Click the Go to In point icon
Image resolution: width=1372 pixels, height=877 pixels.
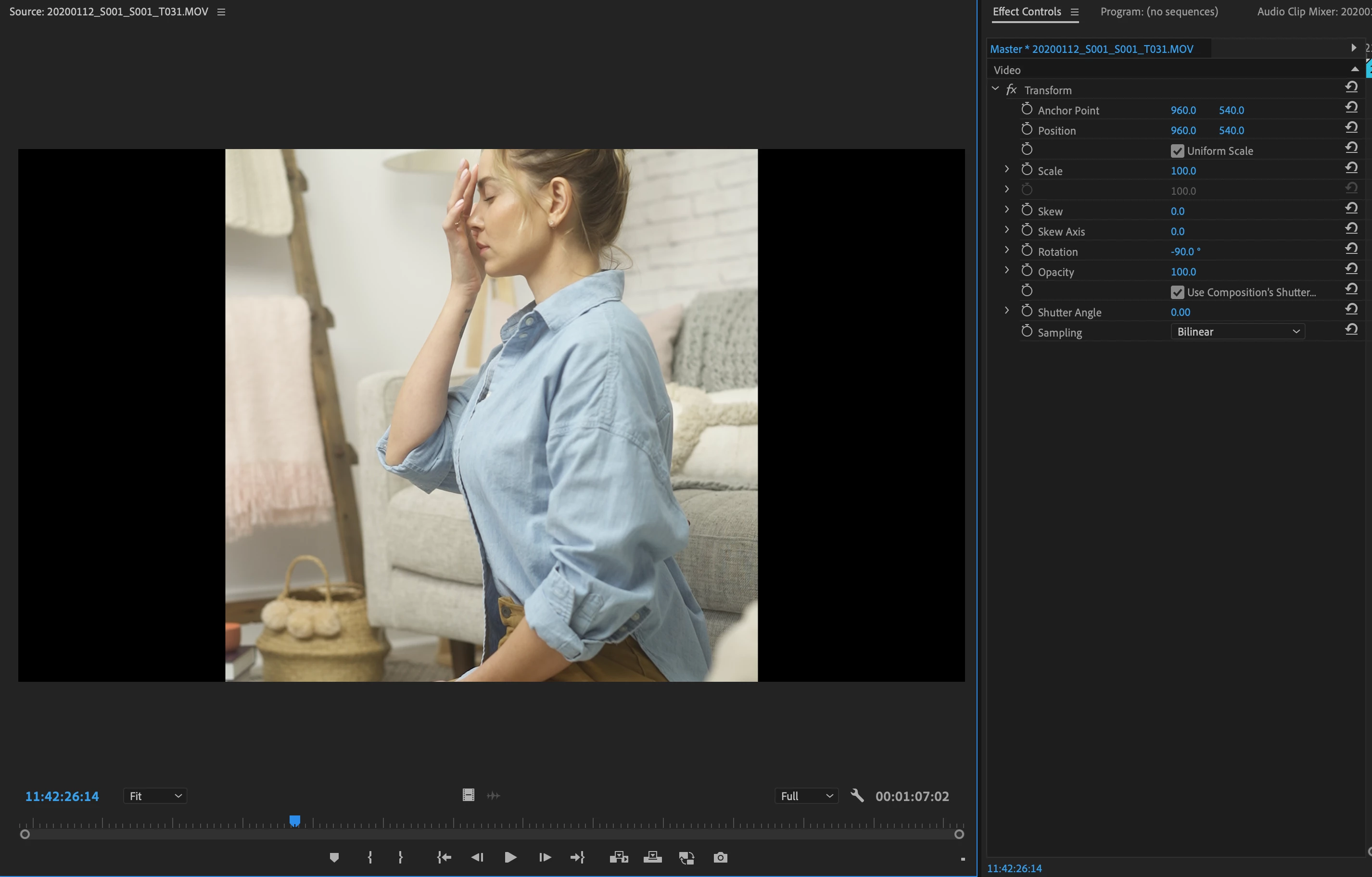pos(444,857)
